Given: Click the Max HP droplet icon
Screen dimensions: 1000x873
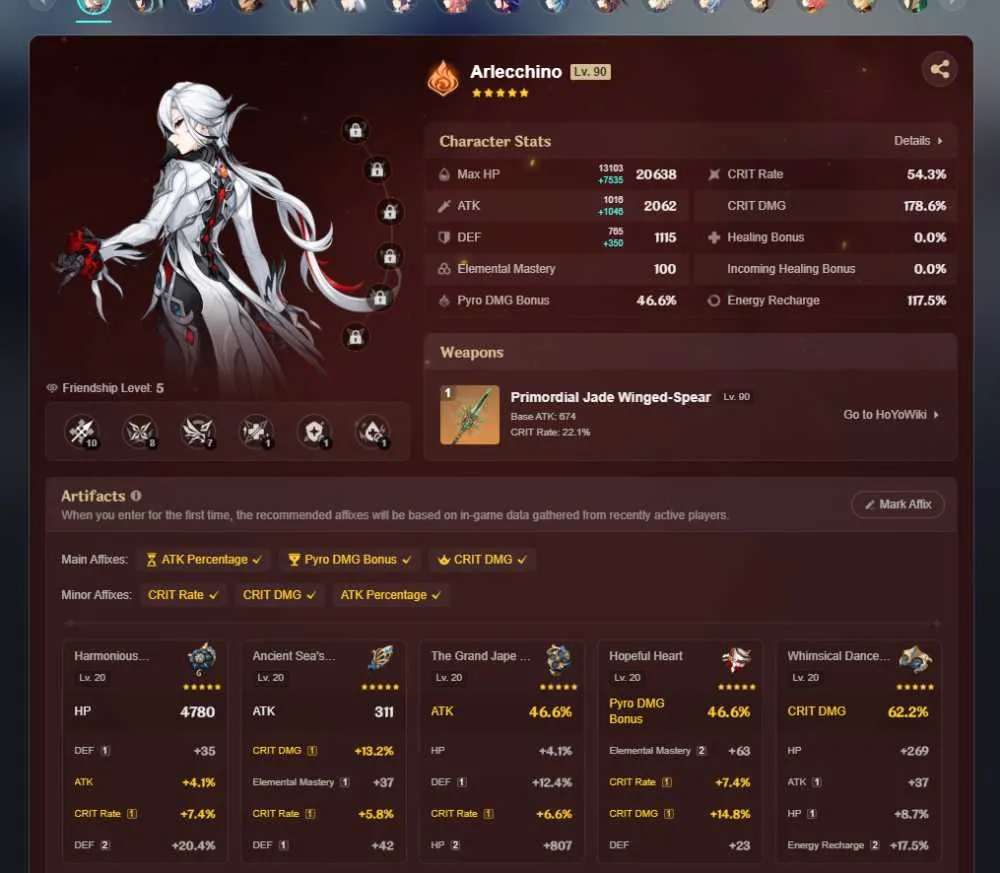Looking at the screenshot, I should tap(445, 174).
